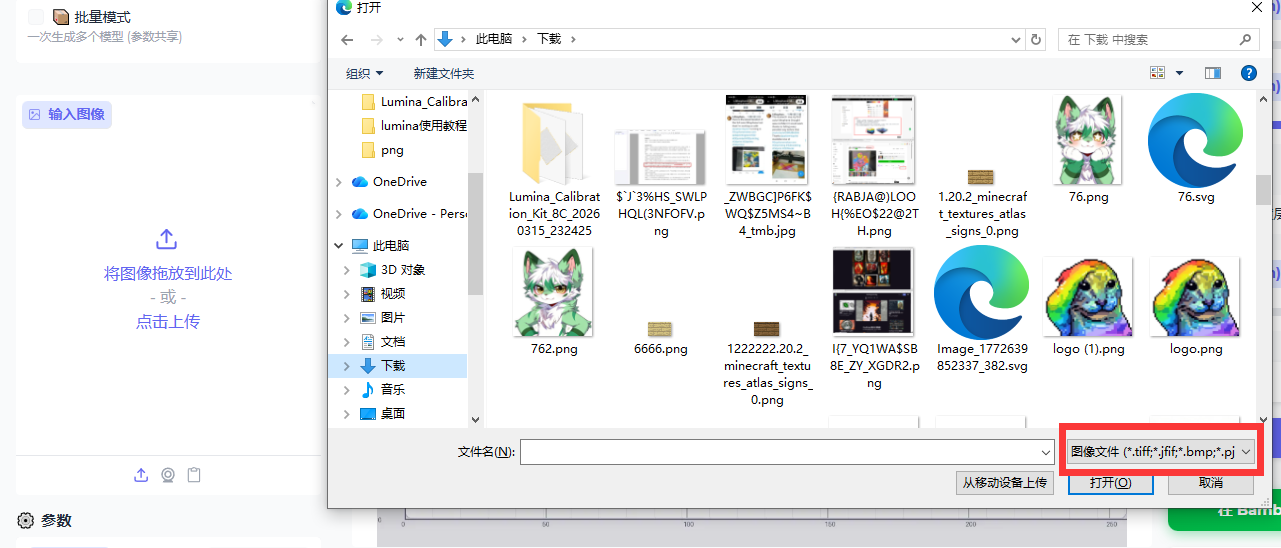1281x548 pixels.
Task: Open the file name history dropdown arrow
Action: (1046, 452)
